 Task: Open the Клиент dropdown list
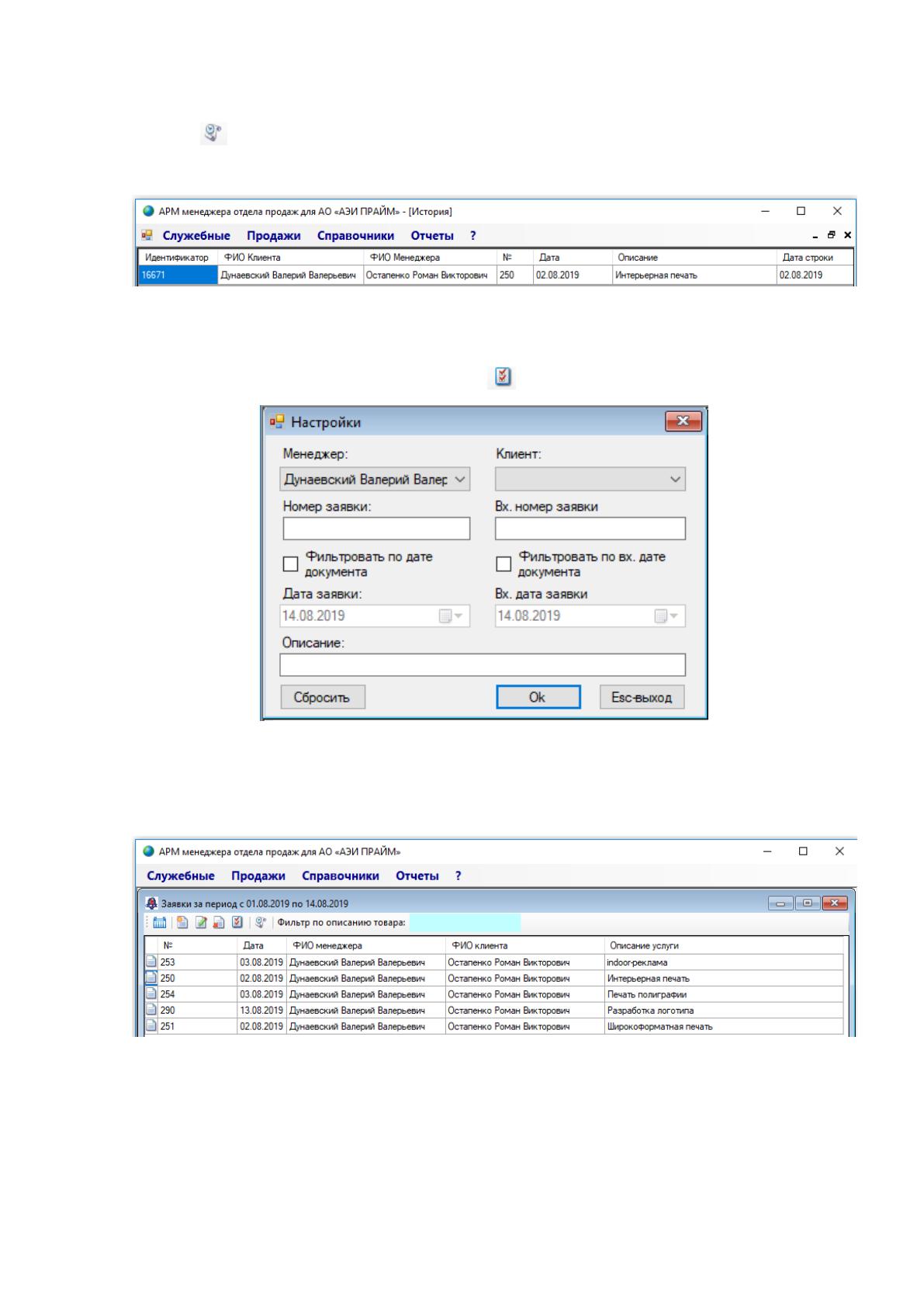point(591,480)
